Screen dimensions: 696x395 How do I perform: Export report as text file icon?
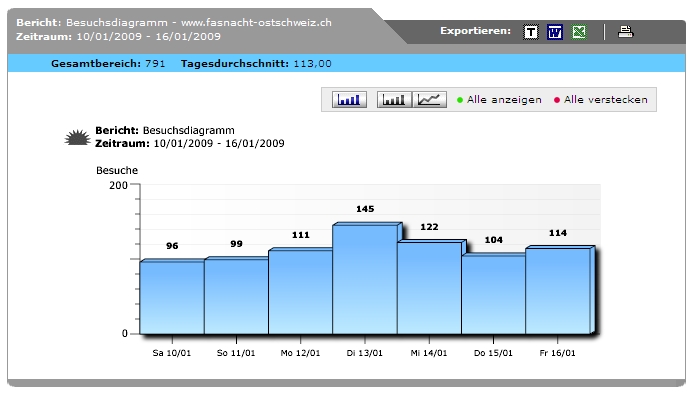pyautogui.click(x=531, y=32)
